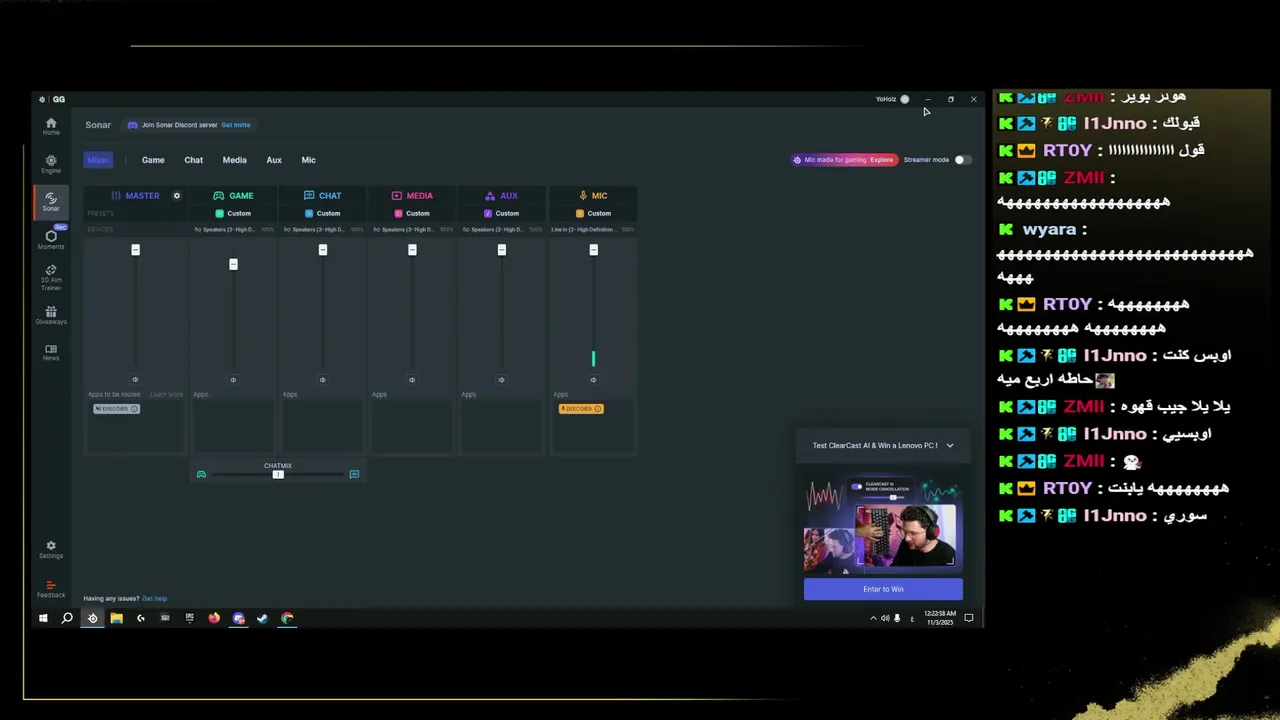Open Giveaways in the sidebar

tap(51, 316)
